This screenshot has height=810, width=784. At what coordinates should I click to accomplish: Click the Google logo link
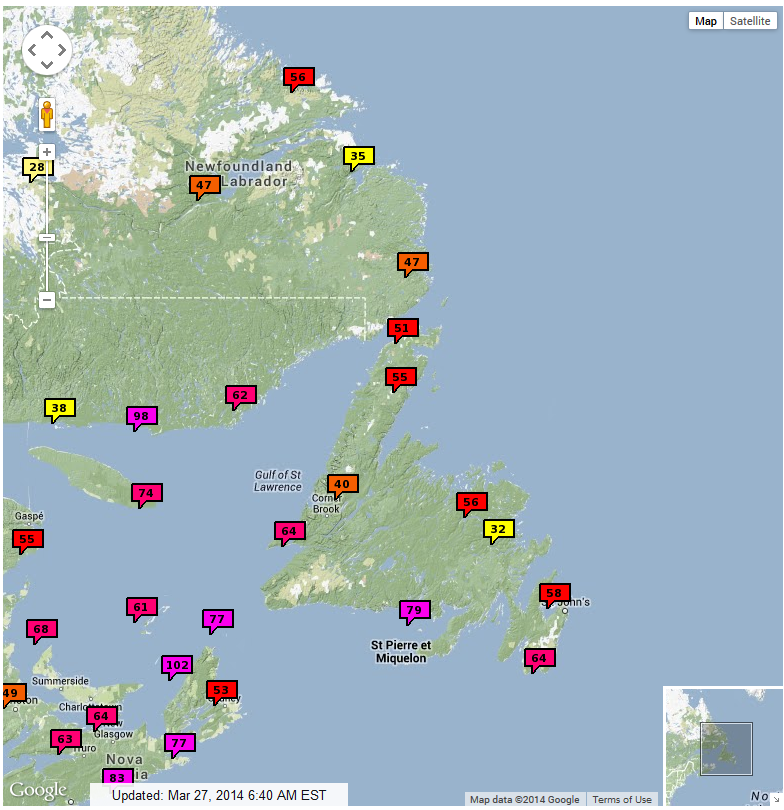[38, 791]
